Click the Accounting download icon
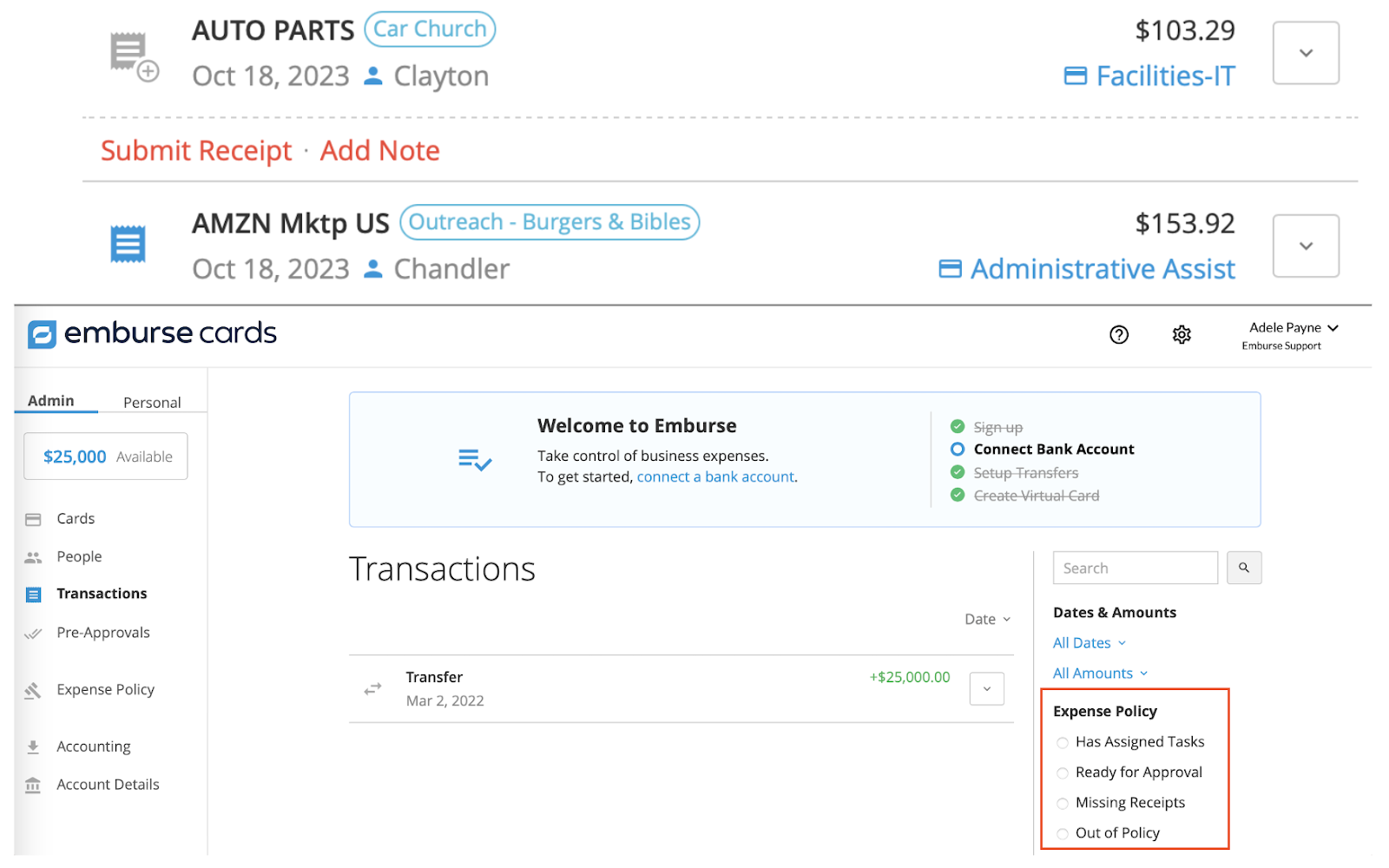1389x868 pixels. (33, 746)
